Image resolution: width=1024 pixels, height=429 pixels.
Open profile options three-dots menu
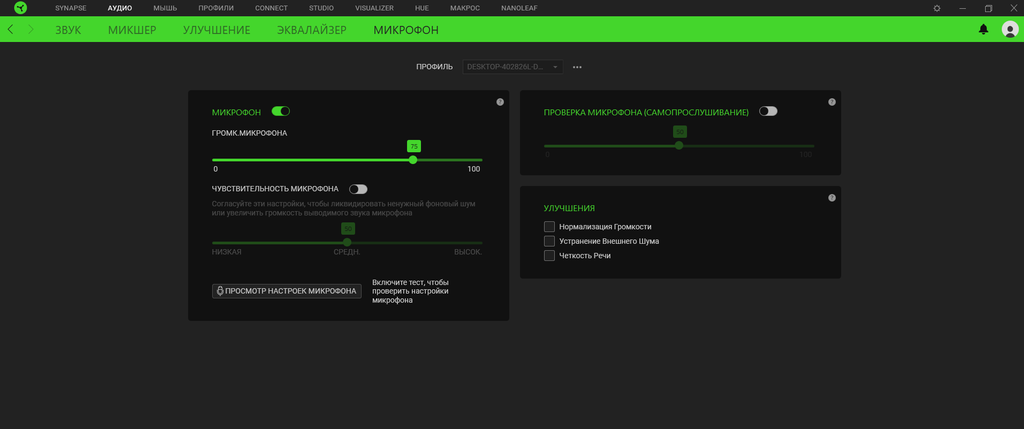coord(577,67)
